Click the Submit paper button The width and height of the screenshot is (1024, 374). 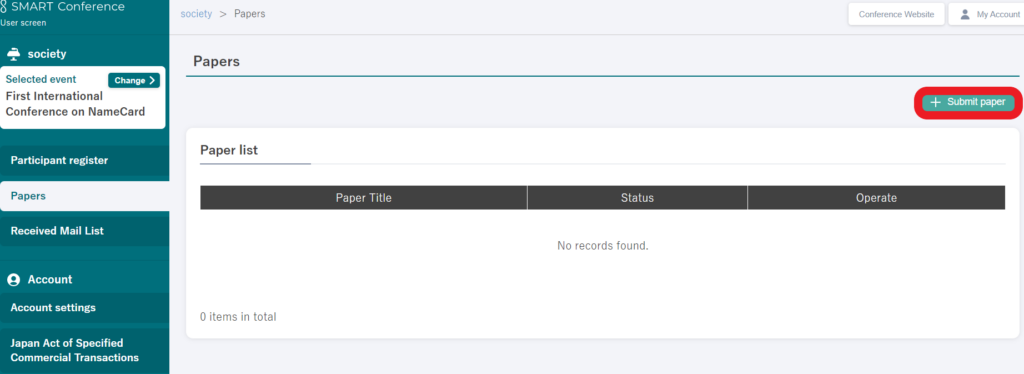point(968,102)
